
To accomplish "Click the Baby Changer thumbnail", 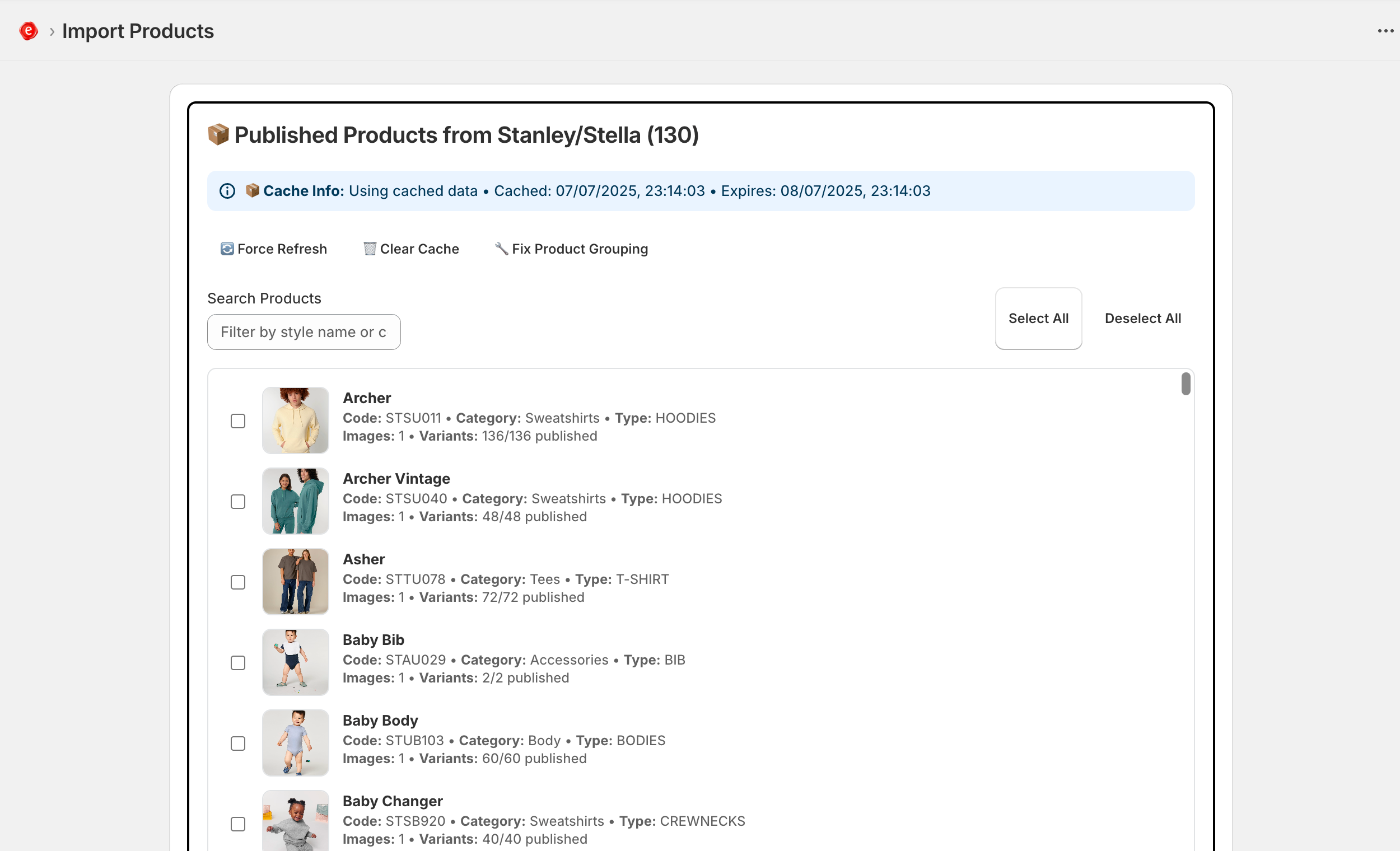I will [296, 821].
